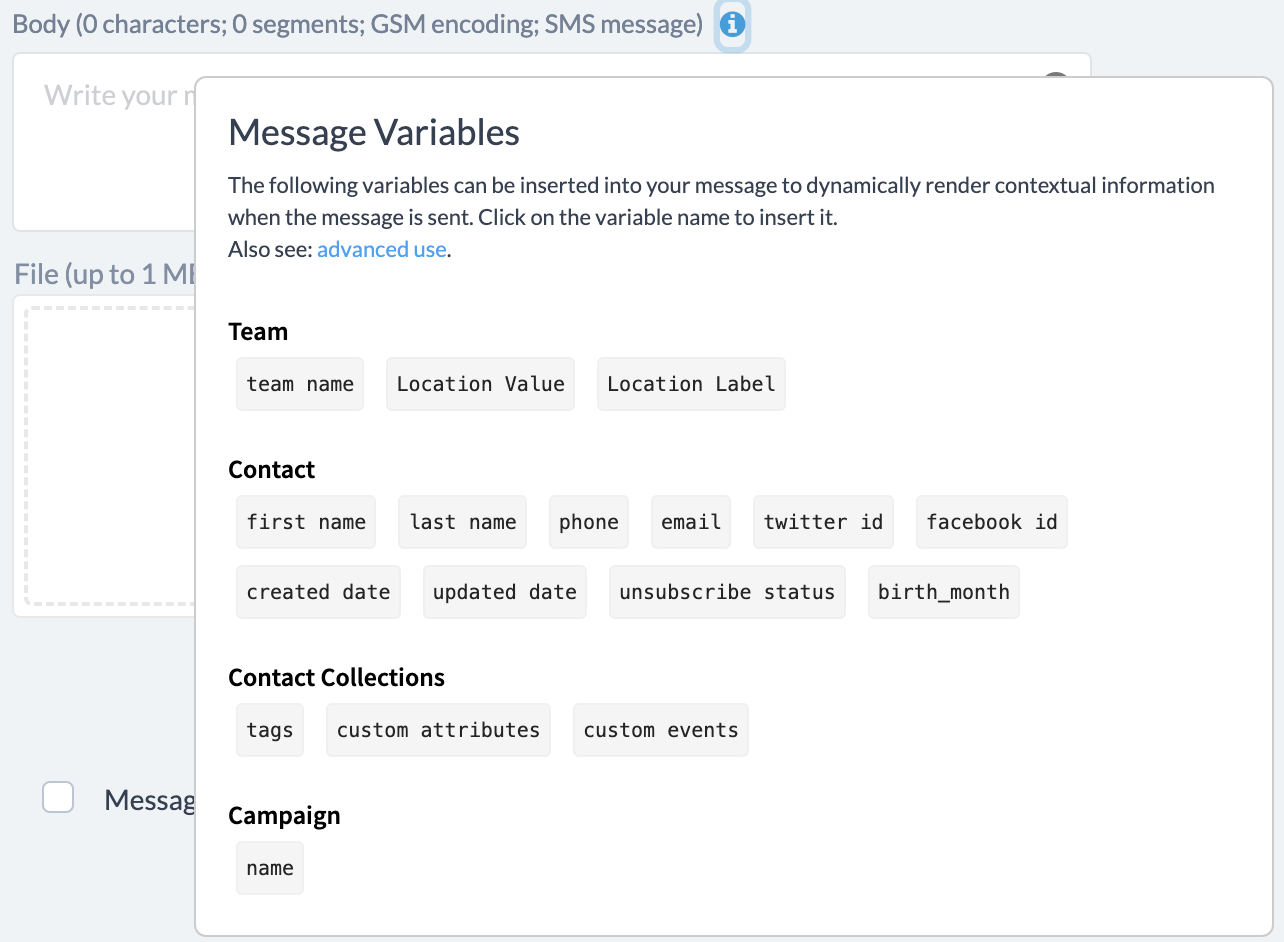Image resolution: width=1284 pixels, height=942 pixels.
Task: Select the phone variable chip
Action: [589, 522]
